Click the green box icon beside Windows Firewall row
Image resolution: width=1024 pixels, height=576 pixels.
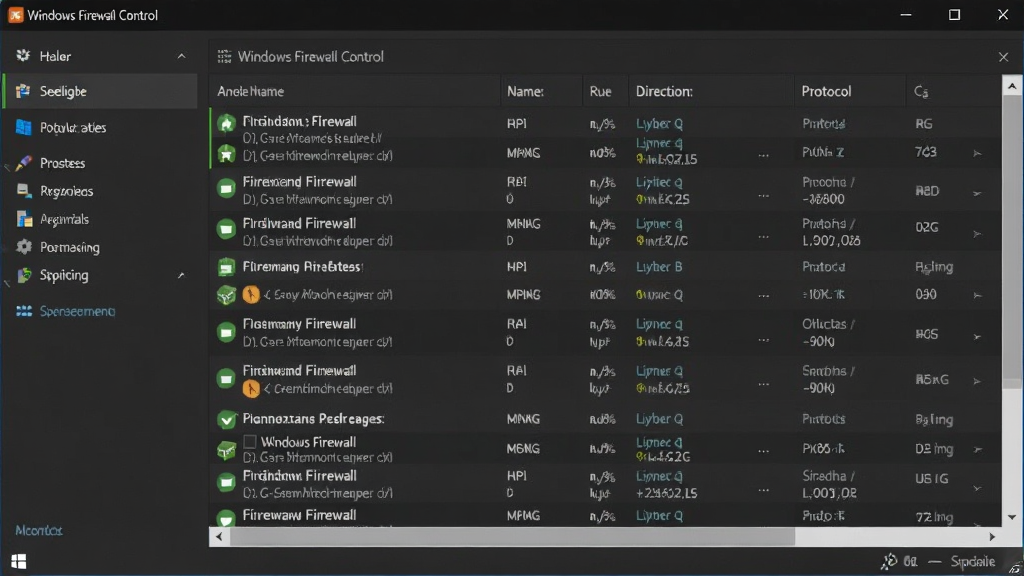coord(227,450)
